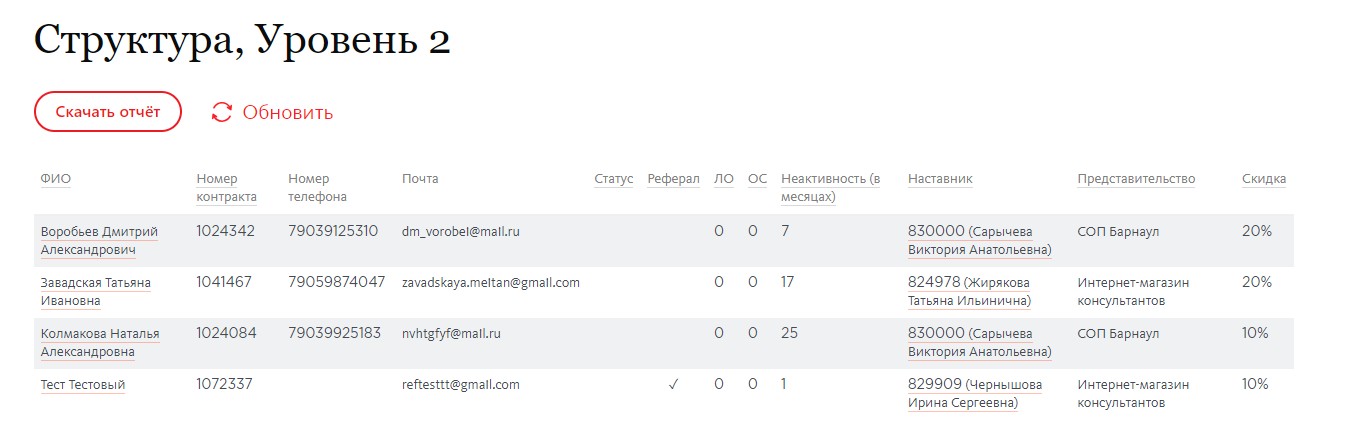Image resolution: width=1363 pixels, height=427 pixels.
Task: Click contract number 1024342
Action: [225, 231]
